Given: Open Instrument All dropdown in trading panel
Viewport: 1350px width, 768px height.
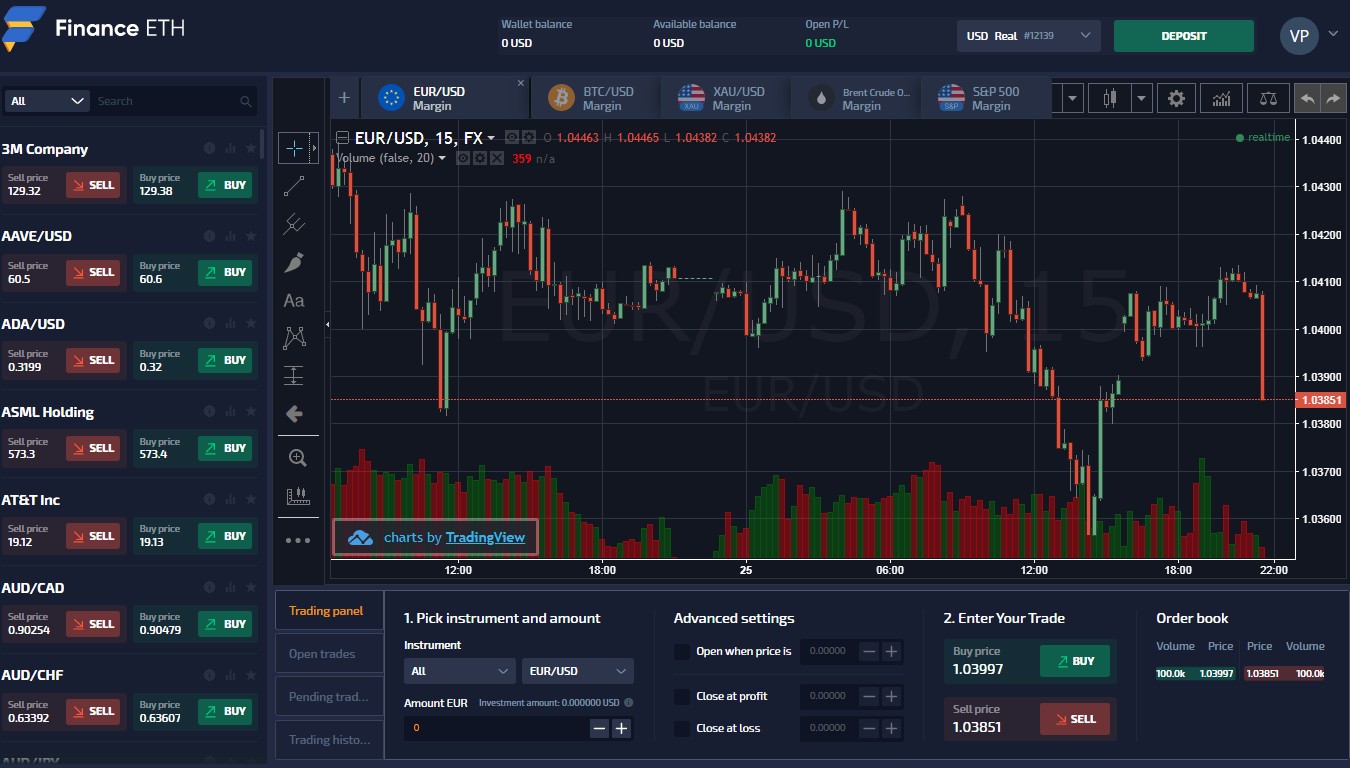Looking at the screenshot, I should click(459, 671).
